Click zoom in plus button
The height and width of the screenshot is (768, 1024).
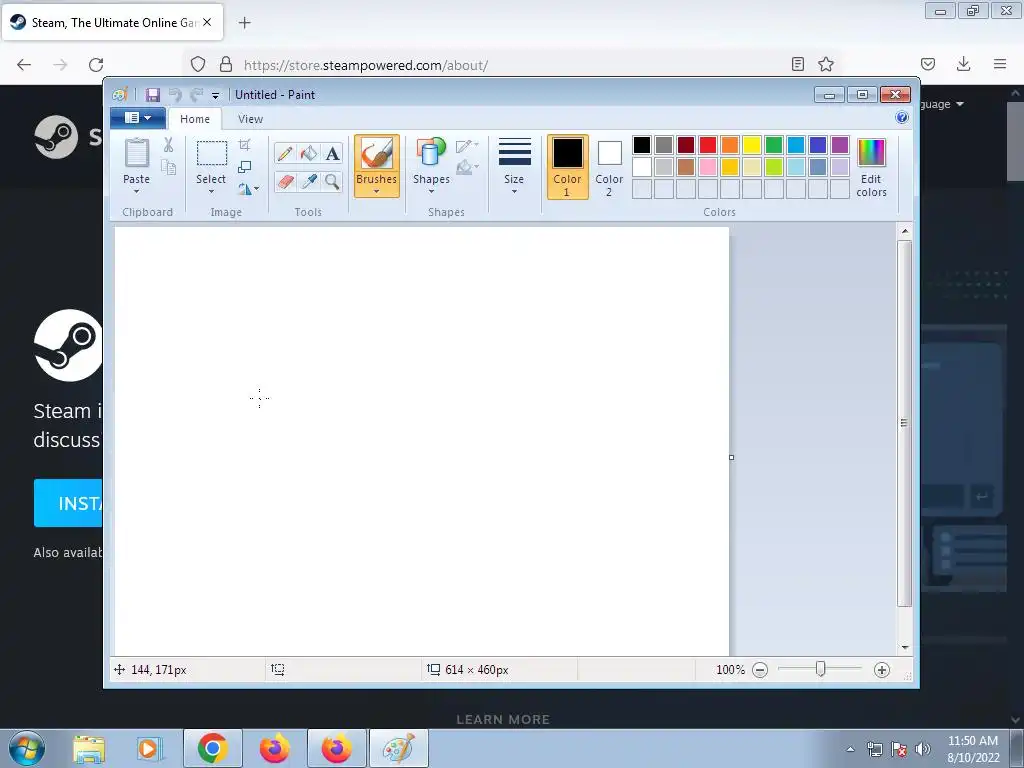pos(882,670)
